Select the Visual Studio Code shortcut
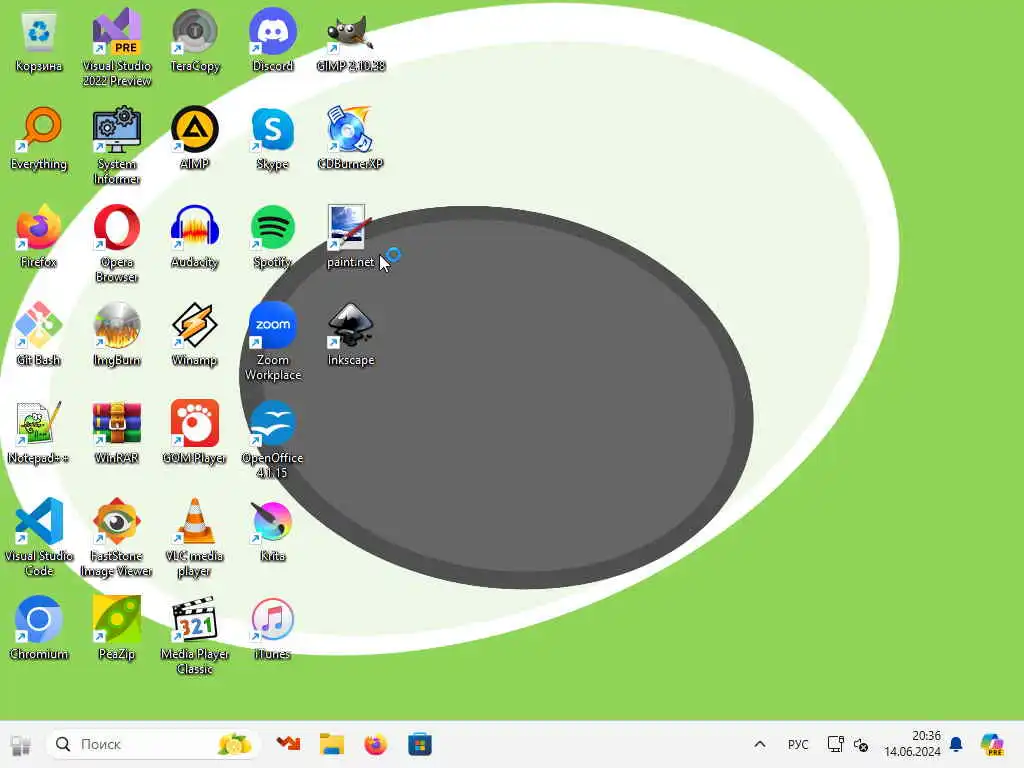This screenshot has width=1024, height=768. pos(39,538)
